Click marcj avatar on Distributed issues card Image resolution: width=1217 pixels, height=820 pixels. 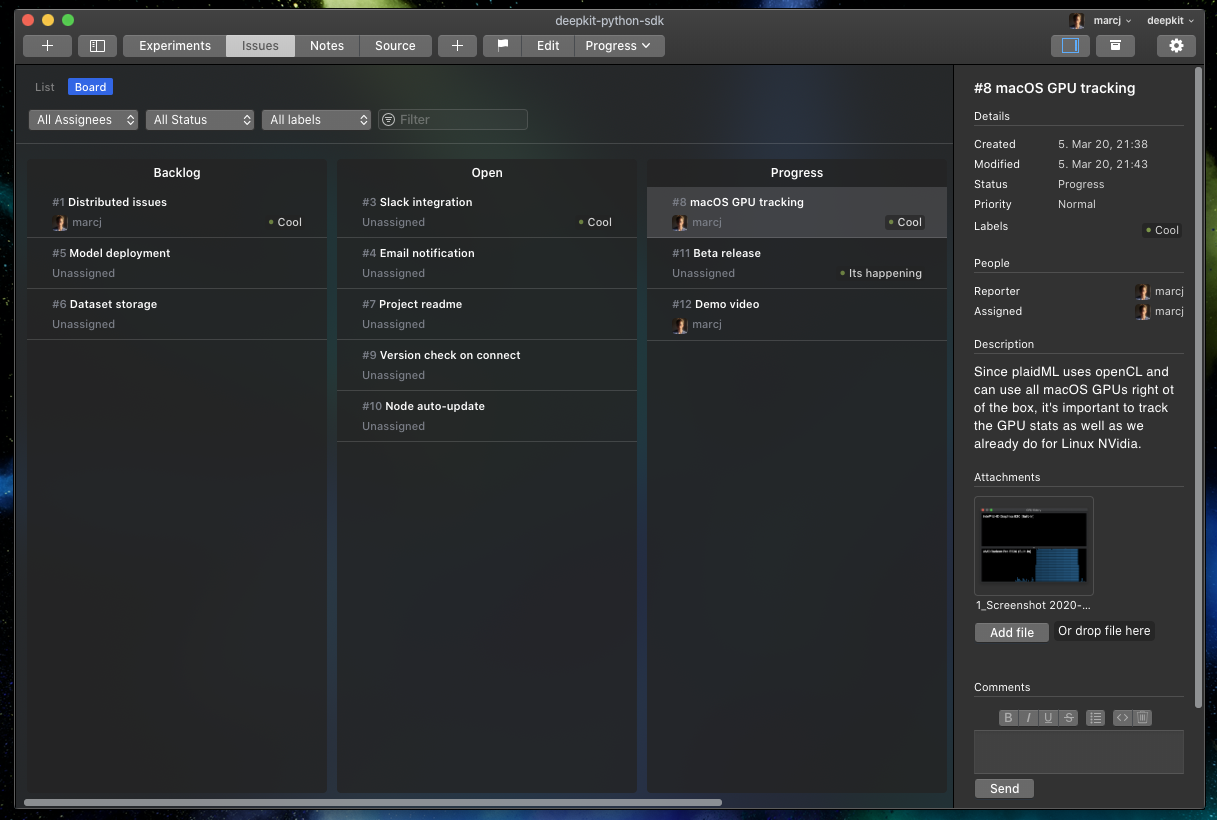tap(60, 223)
